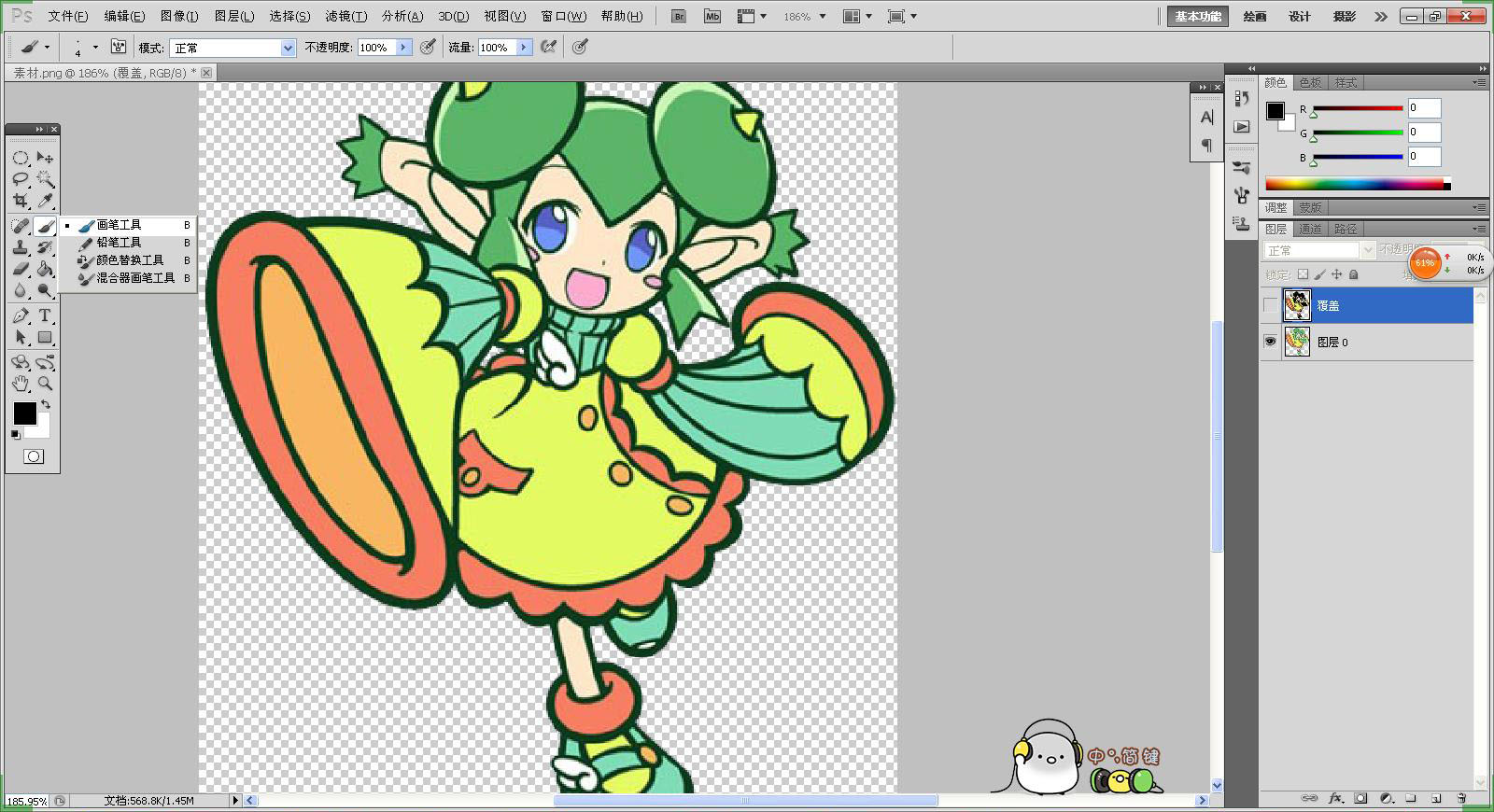This screenshot has width=1494, height=812.
Task: Select the Type (T) tool
Action: (x=45, y=315)
